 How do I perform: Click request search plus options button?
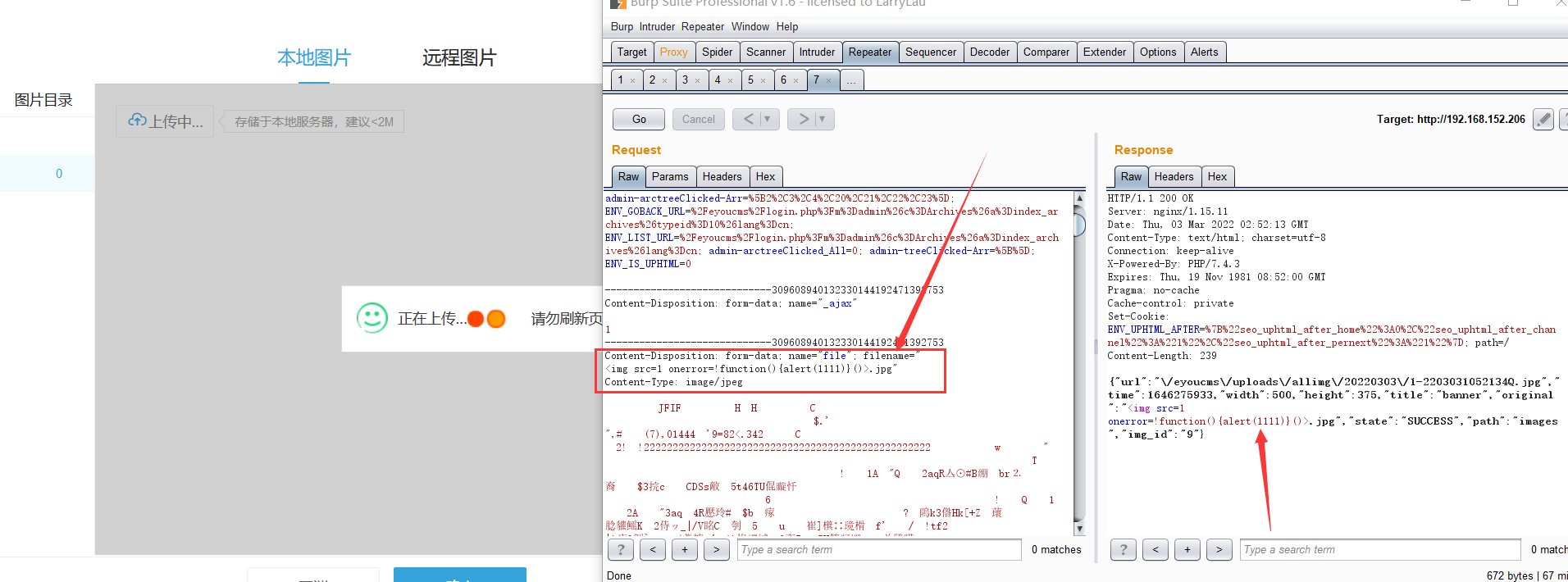click(x=685, y=550)
